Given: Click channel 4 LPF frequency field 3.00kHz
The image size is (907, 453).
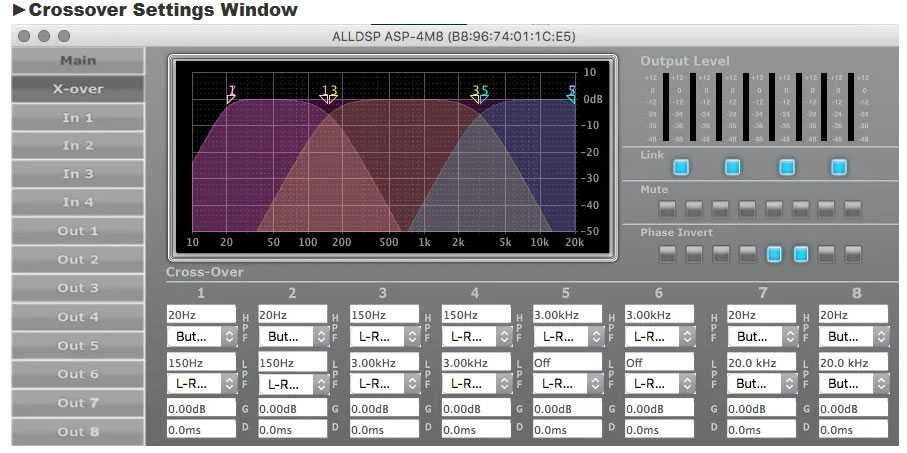Looking at the screenshot, I should click(476, 362).
